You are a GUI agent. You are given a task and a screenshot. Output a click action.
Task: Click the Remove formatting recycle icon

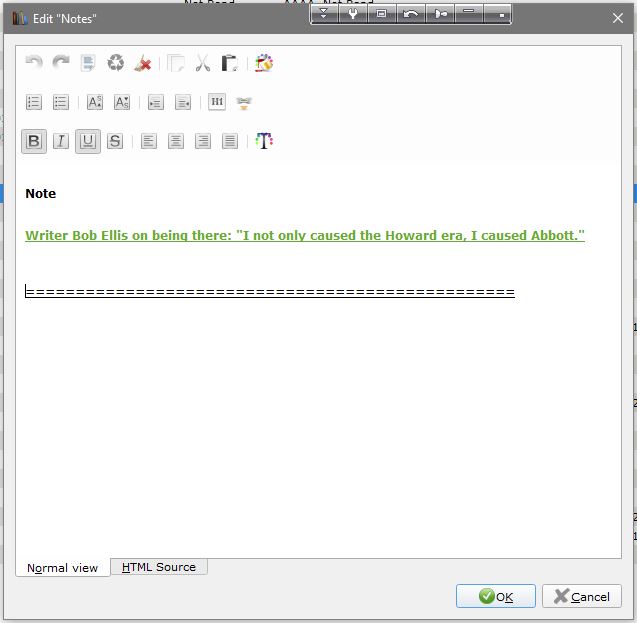pos(115,63)
